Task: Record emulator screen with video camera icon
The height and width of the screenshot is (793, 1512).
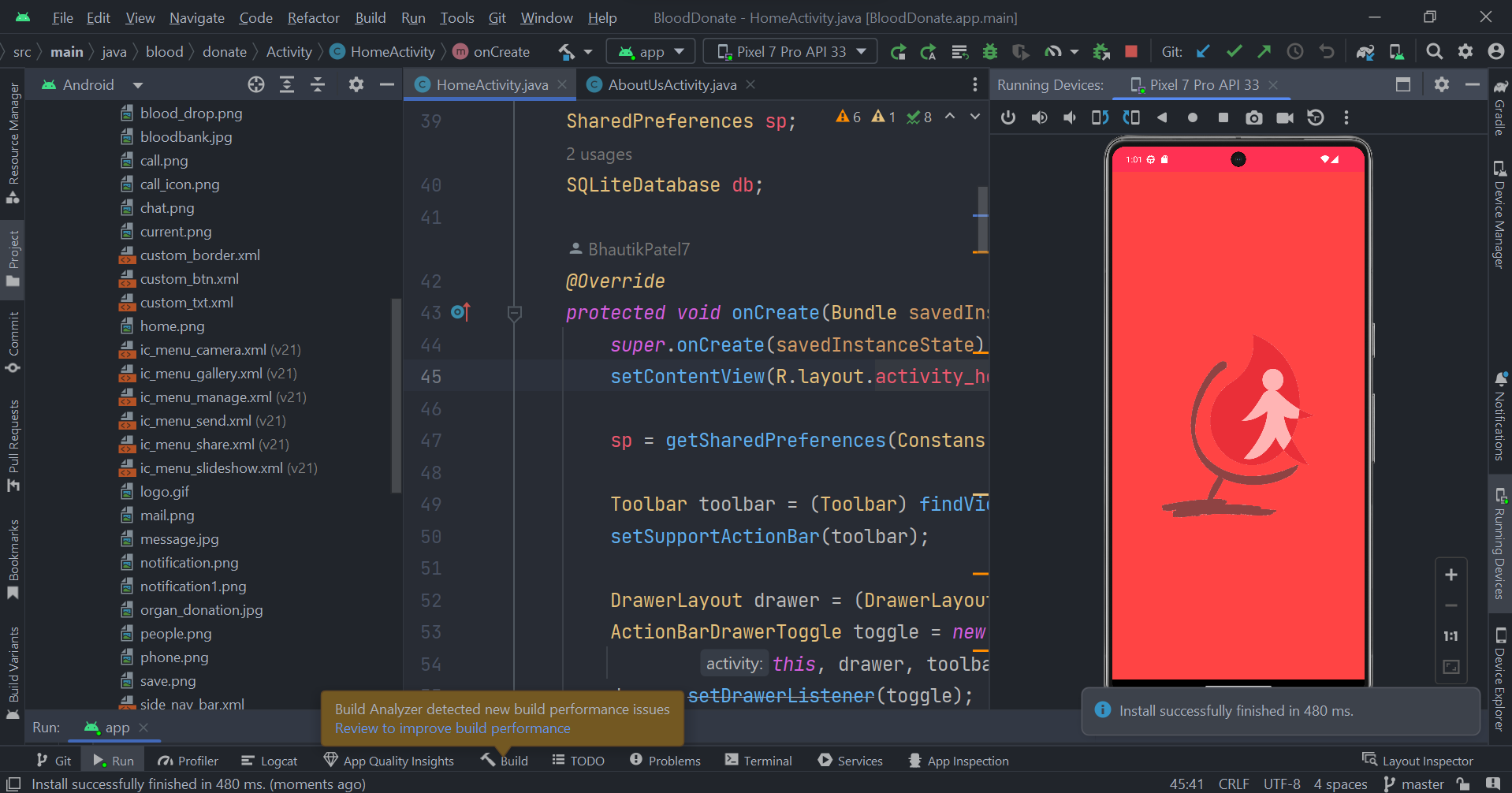Action: point(1285,118)
